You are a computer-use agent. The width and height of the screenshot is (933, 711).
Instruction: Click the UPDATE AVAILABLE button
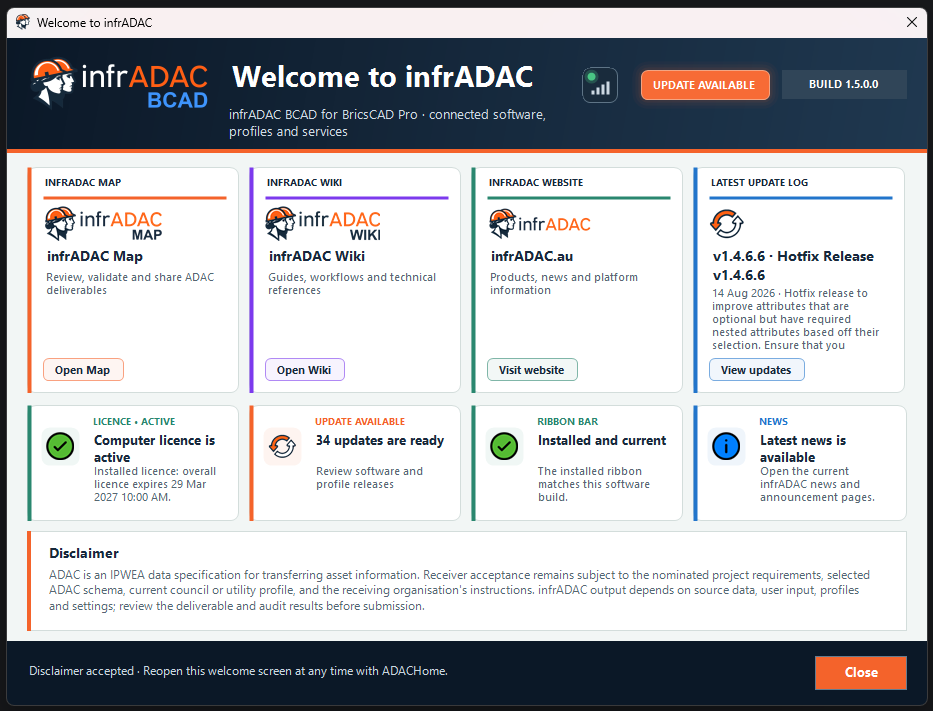coord(705,85)
